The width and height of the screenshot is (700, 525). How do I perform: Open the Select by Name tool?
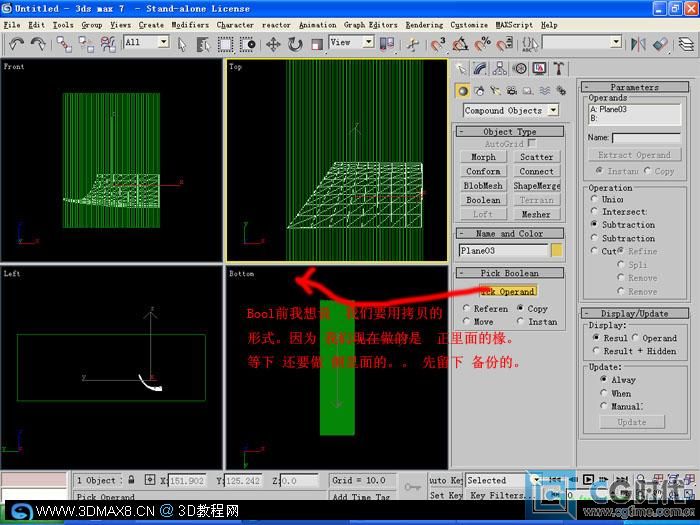tap(203, 44)
